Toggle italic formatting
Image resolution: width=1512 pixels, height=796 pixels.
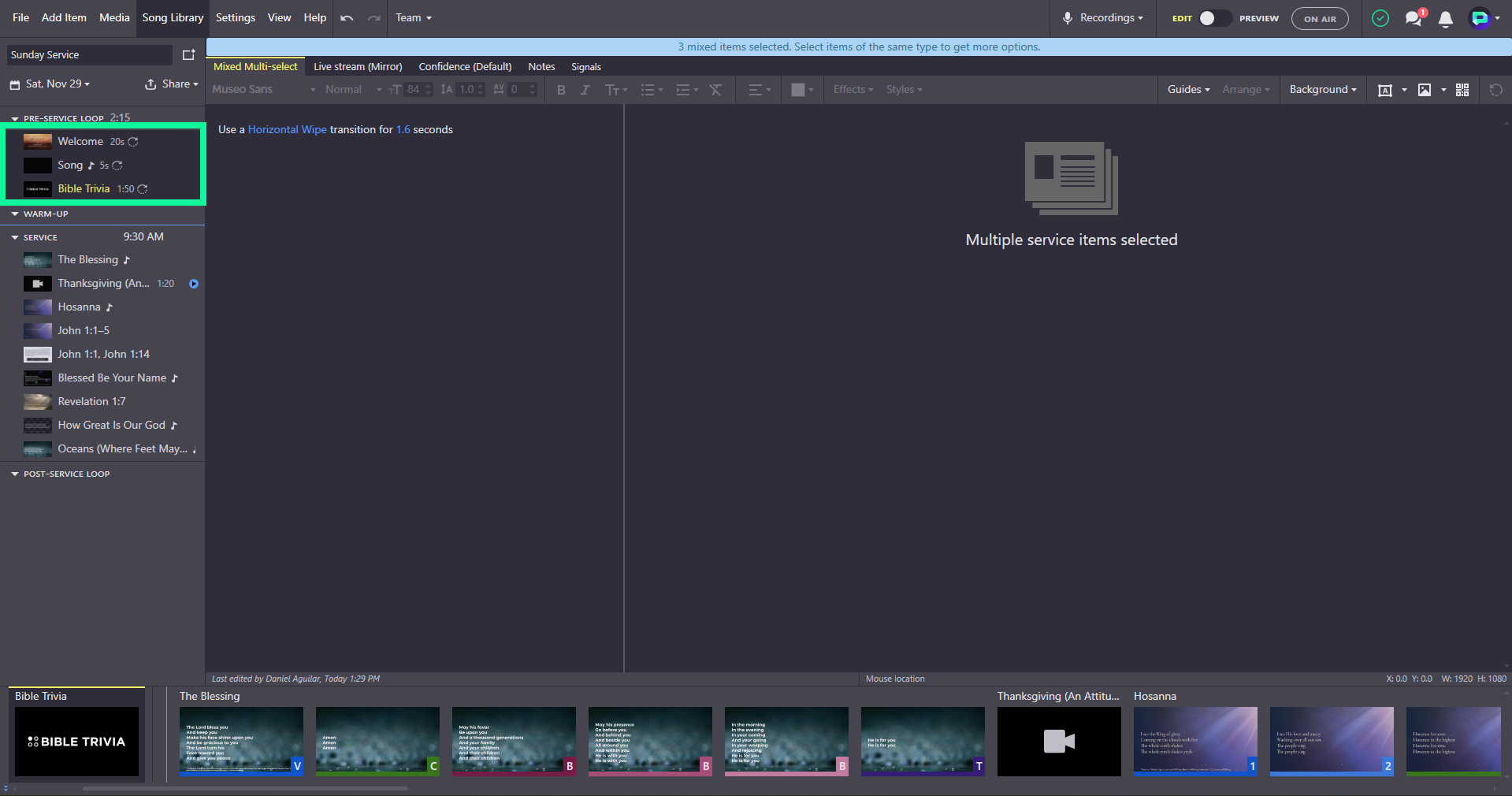pyautogui.click(x=585, y=90)
